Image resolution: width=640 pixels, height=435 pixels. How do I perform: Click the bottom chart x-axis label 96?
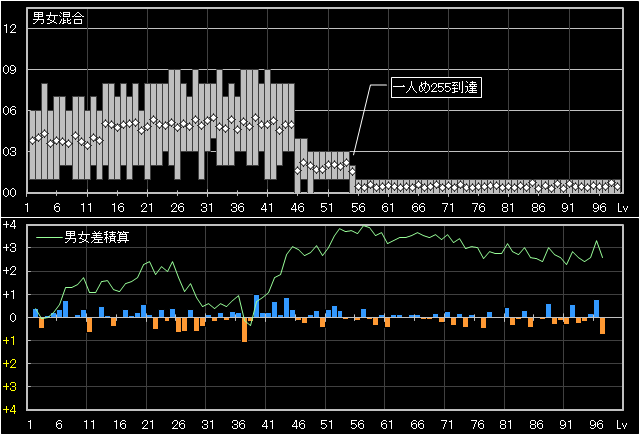(x=596, y=425)
